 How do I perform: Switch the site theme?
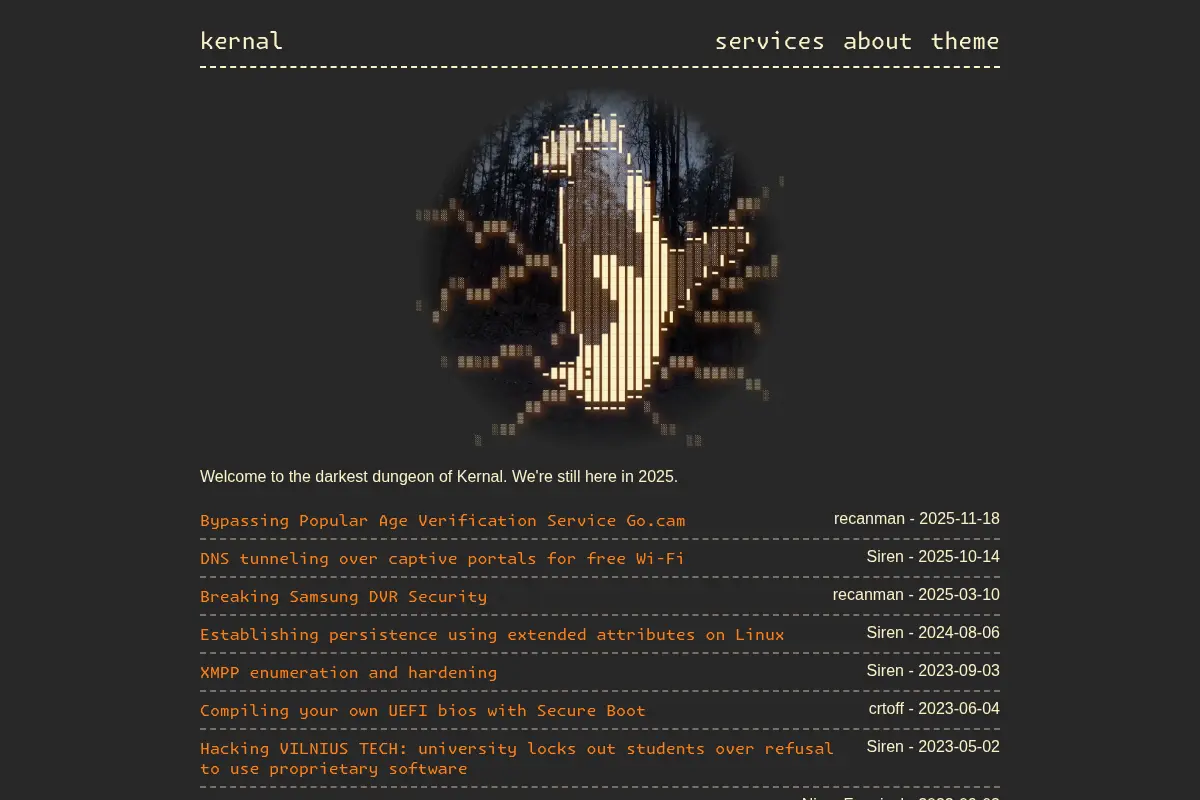[965, 41]
